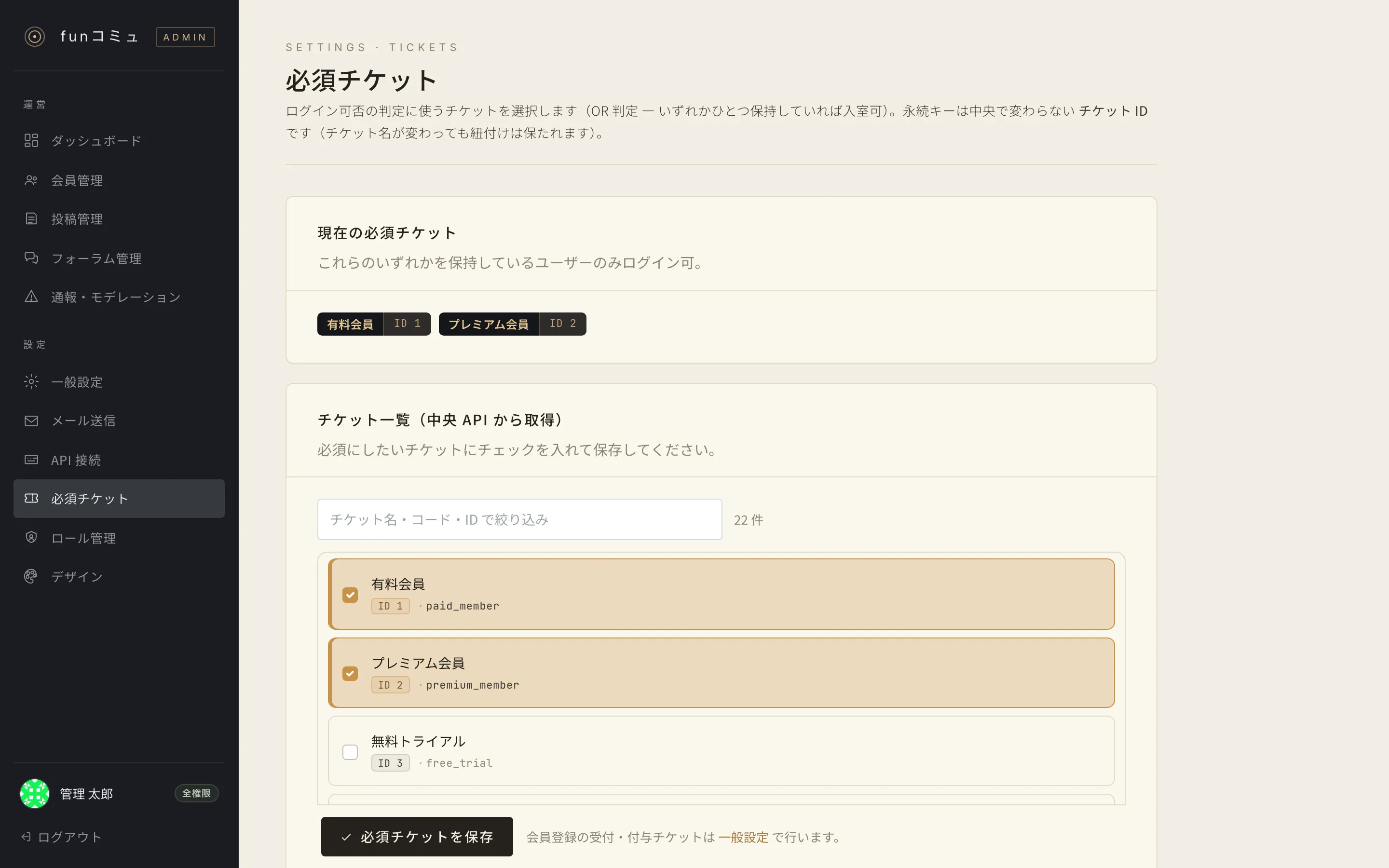Select 通報・モデレーション in the sidebar
The image size is (1389, 868).
tap(119, 297)
